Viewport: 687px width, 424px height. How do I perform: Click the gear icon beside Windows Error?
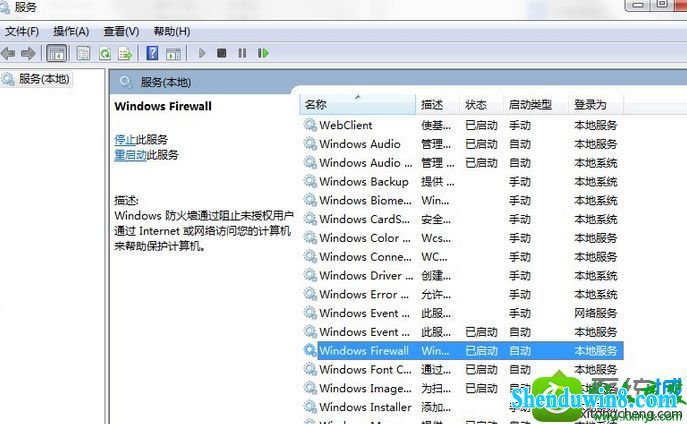coord(310,295)
